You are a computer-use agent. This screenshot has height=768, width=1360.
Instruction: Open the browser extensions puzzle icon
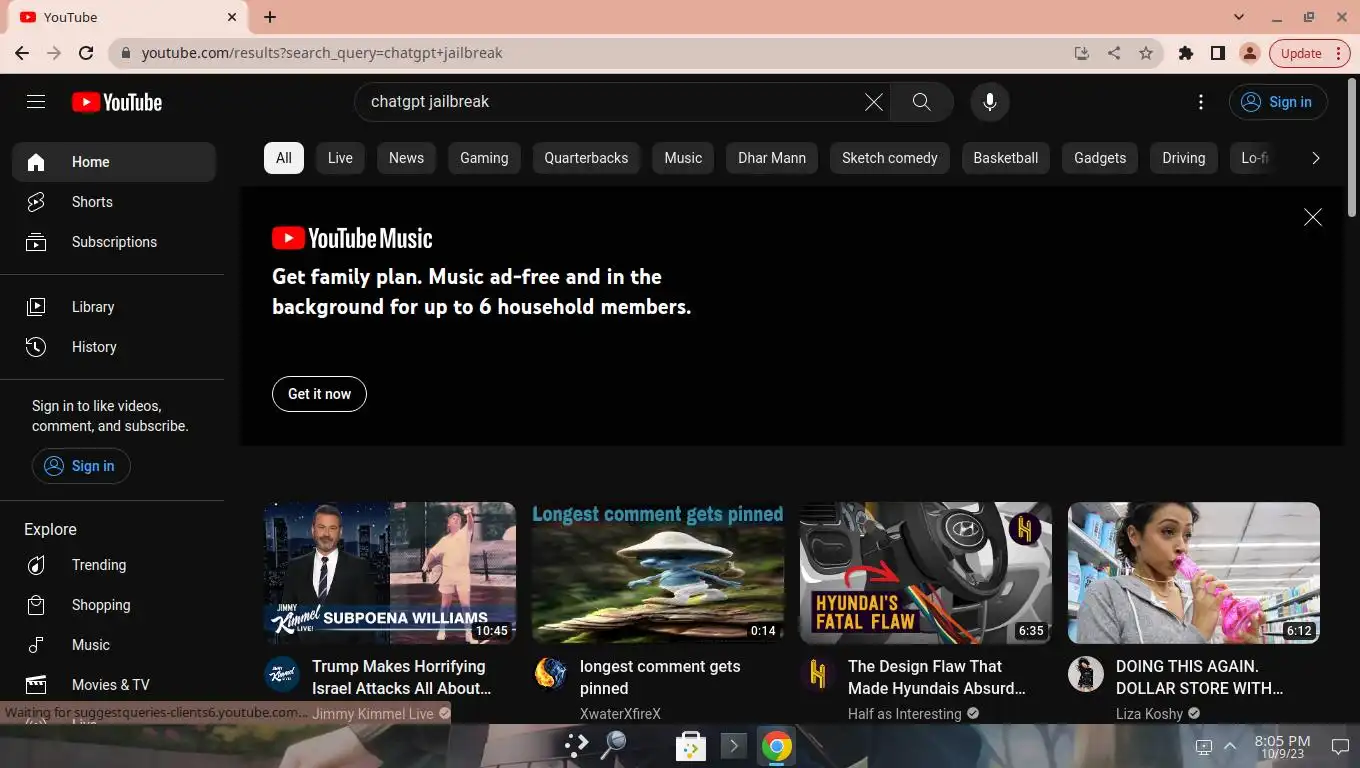tap(1186, 53)
